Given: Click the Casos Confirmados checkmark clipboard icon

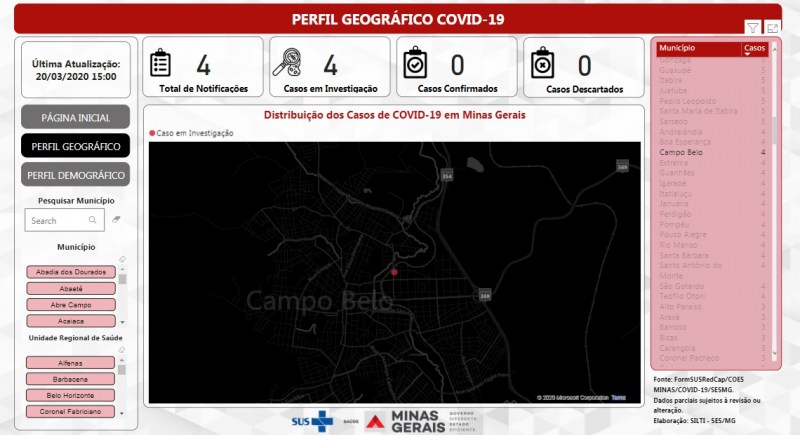Looking at the screenshot, I should coord(415,62).
